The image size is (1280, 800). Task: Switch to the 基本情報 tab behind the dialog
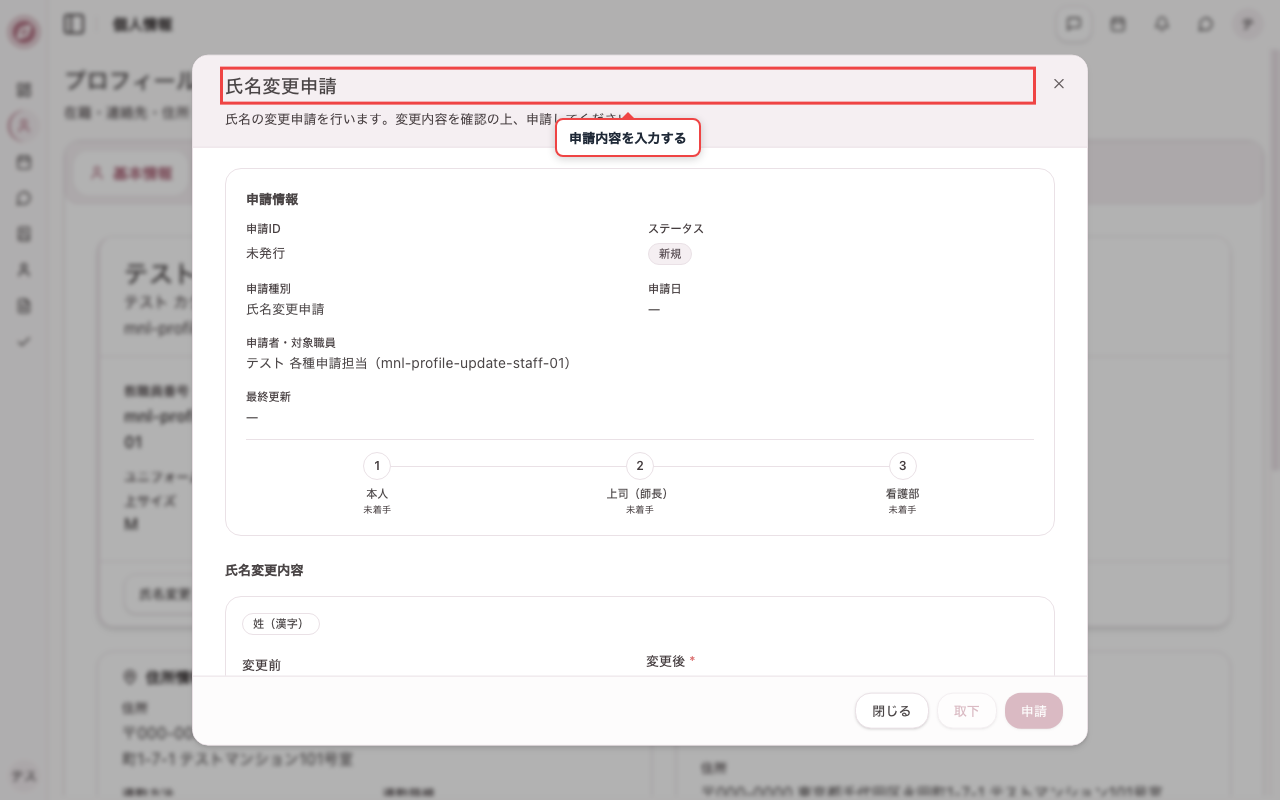pyautogui.click(x=132, y=173)
